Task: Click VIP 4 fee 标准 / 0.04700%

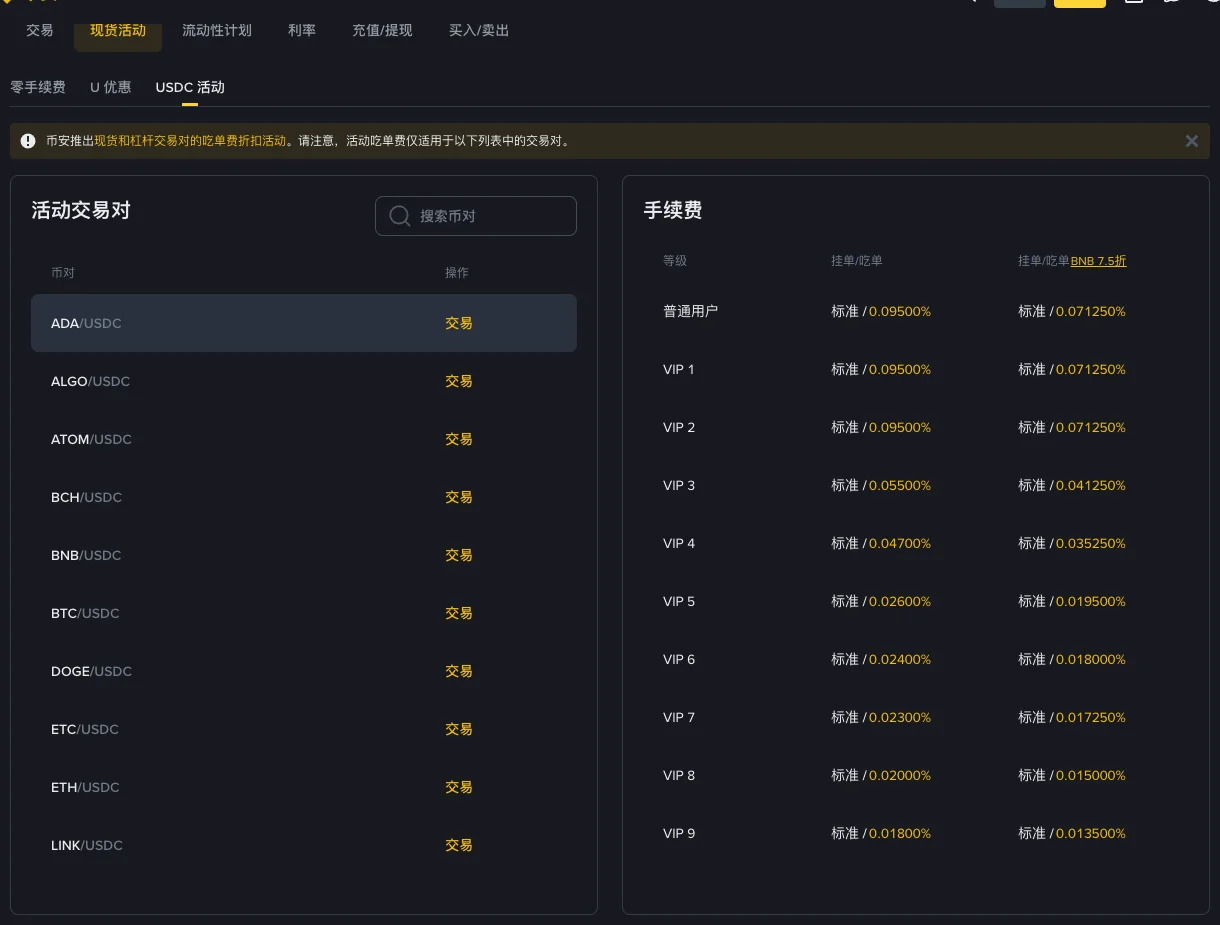Action: pyautogui.click(x=881, y=543)
